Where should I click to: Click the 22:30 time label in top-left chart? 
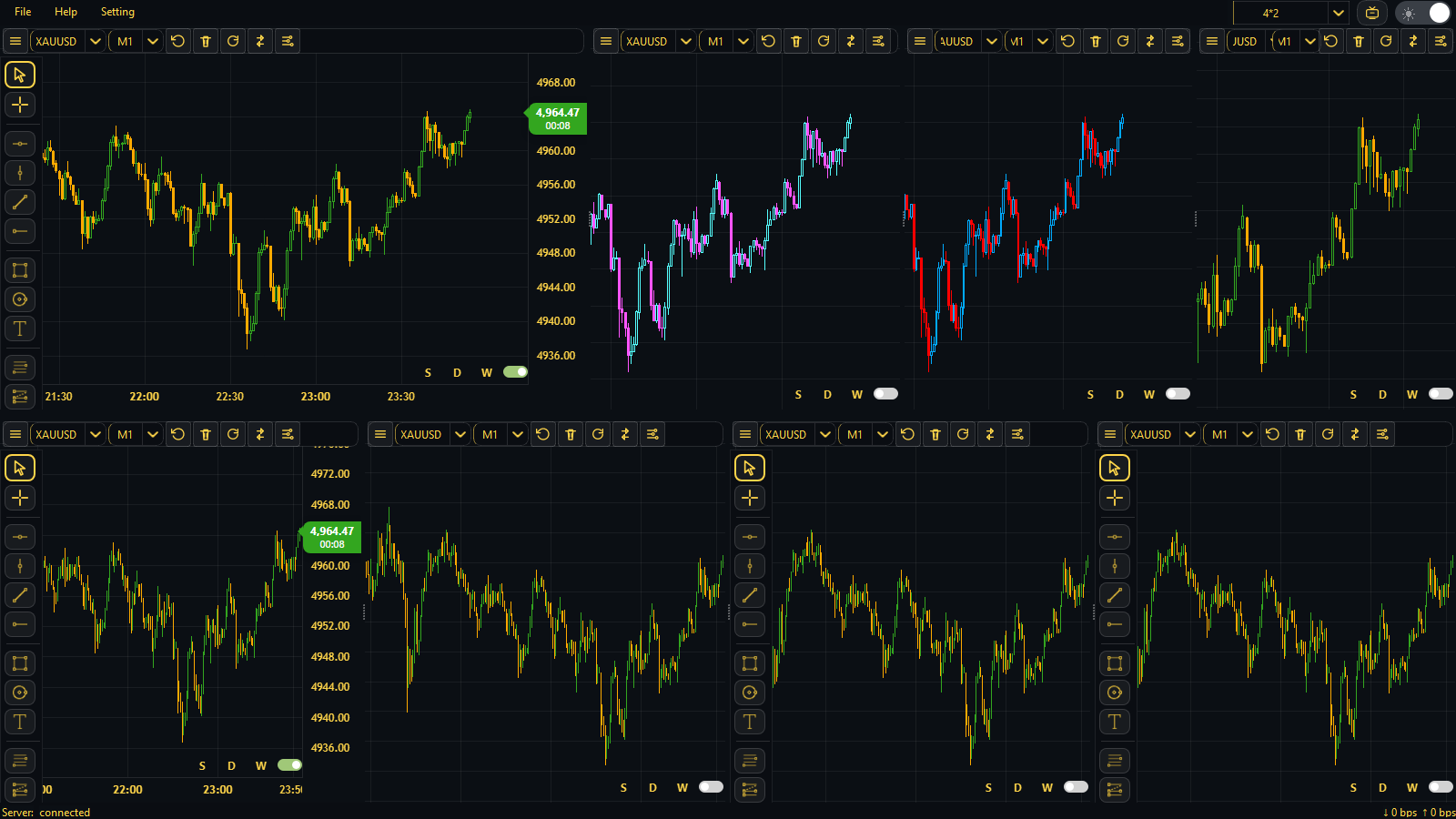pos(229,396)
